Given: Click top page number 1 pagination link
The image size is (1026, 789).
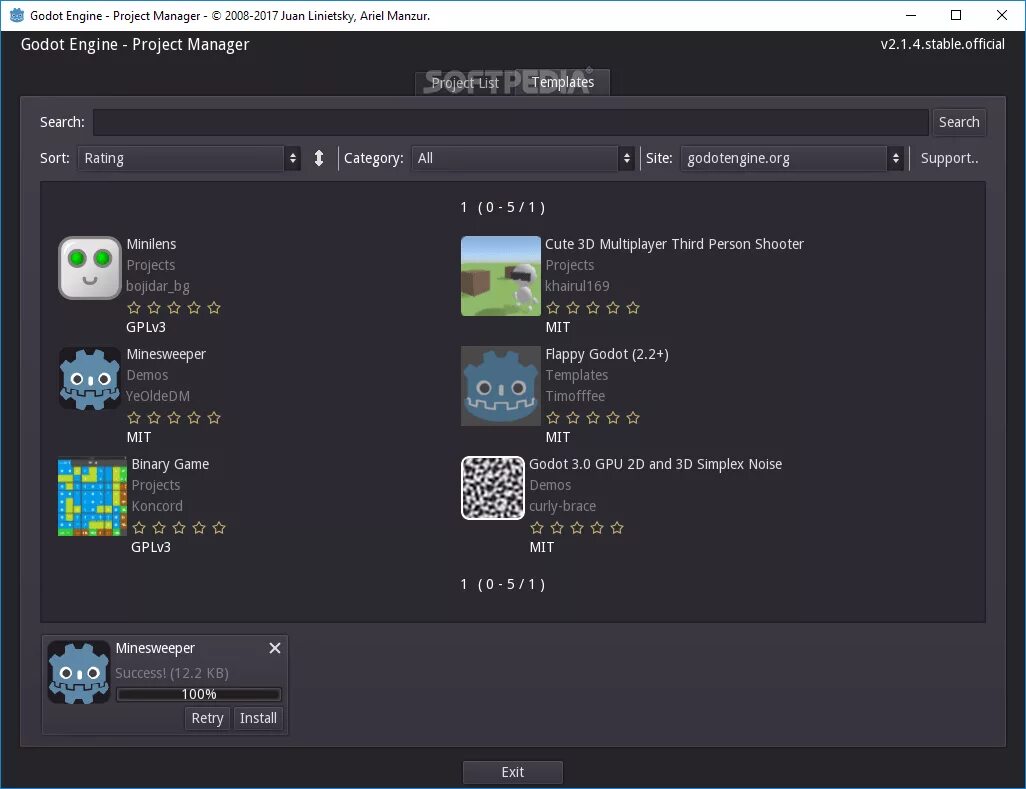Looking at the screenshot, I should click(x=464, y=207).
